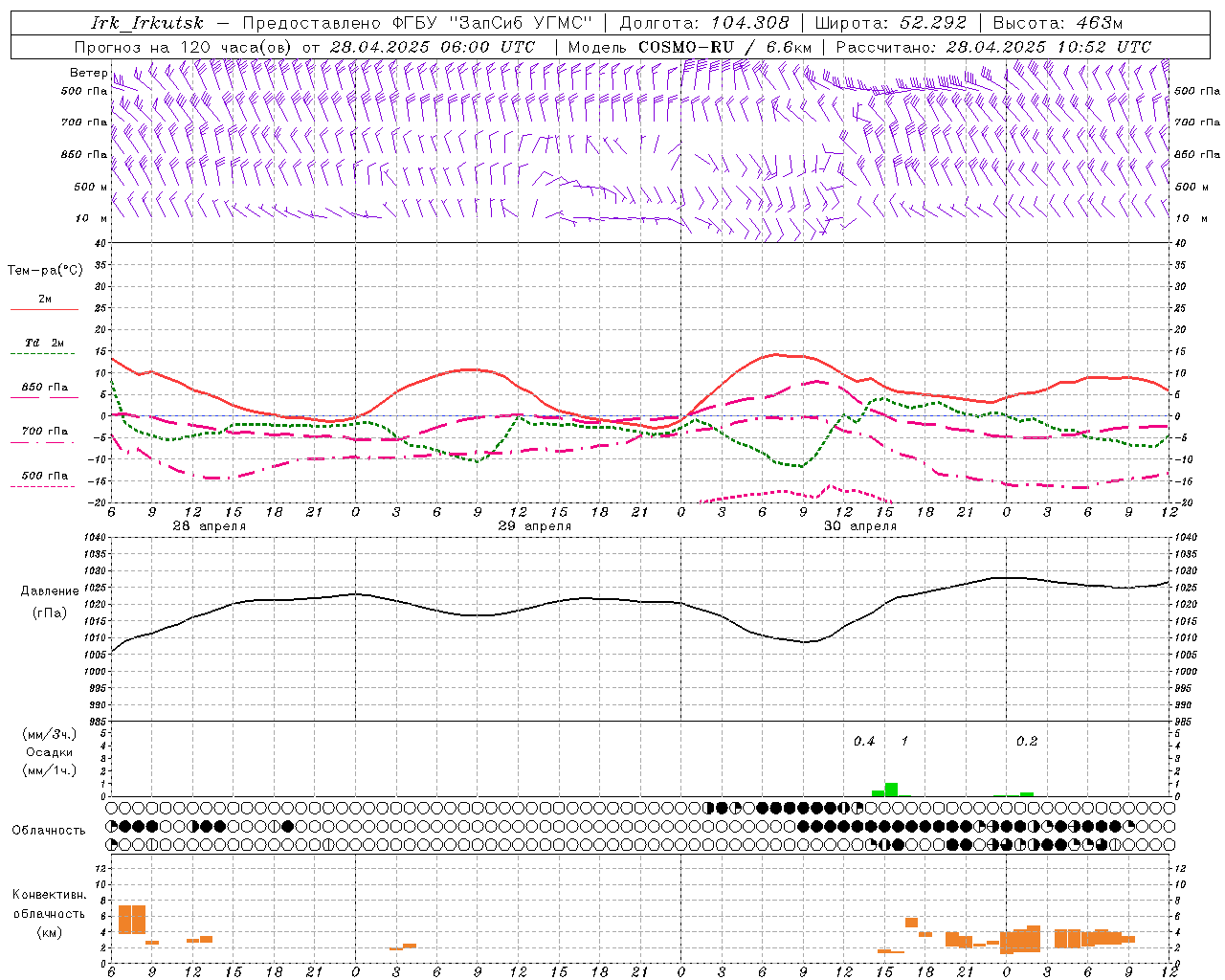This screenshot has width=1225, height=980.
Task: Click the "Td 2м" dew point legend entry
Action: [x=44, y=343]
